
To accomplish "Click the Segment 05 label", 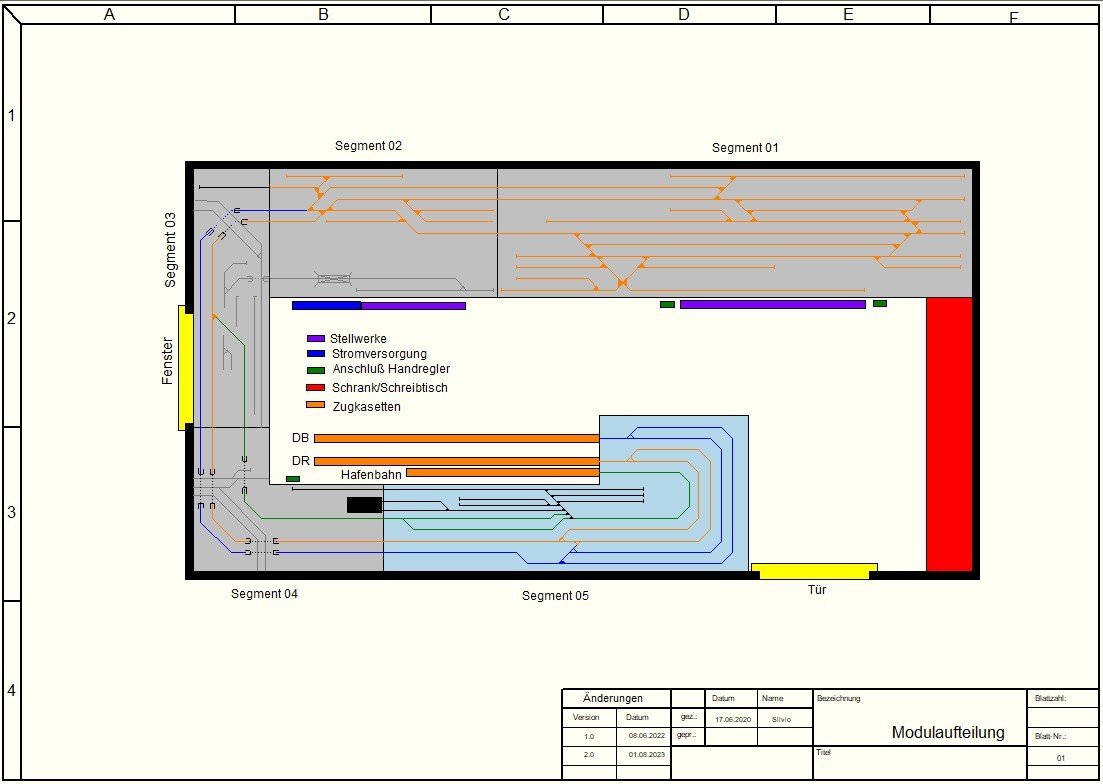I will pos(555,596).
